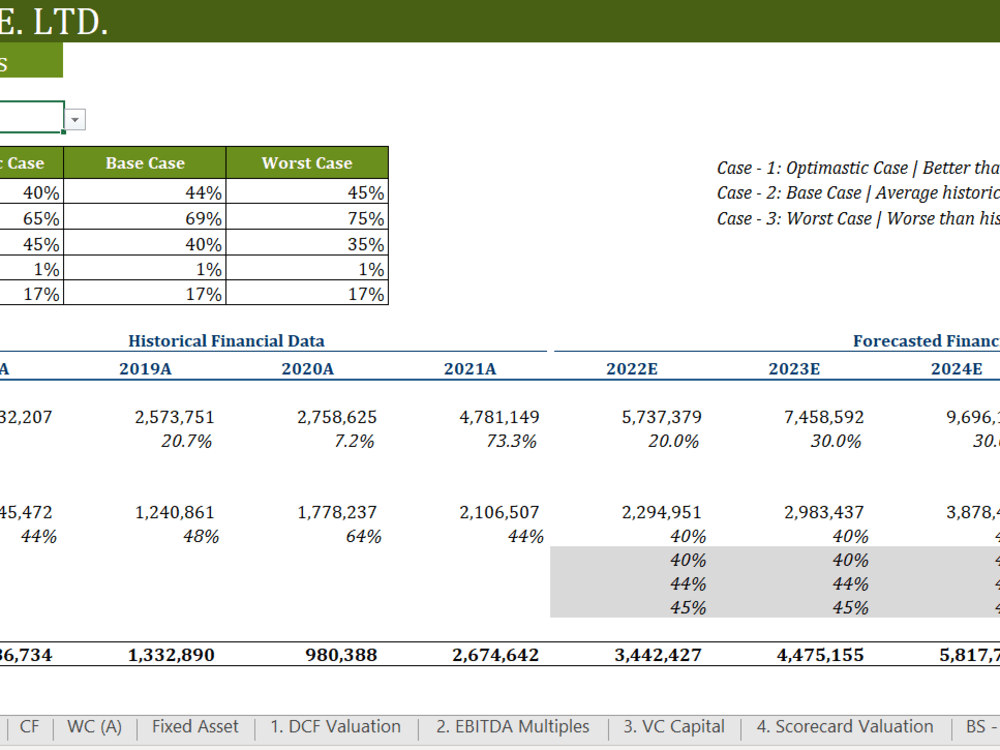Select the bold 2,674,642 total cell
This screenshot has width=1000, height=750.
click(496, 655)
